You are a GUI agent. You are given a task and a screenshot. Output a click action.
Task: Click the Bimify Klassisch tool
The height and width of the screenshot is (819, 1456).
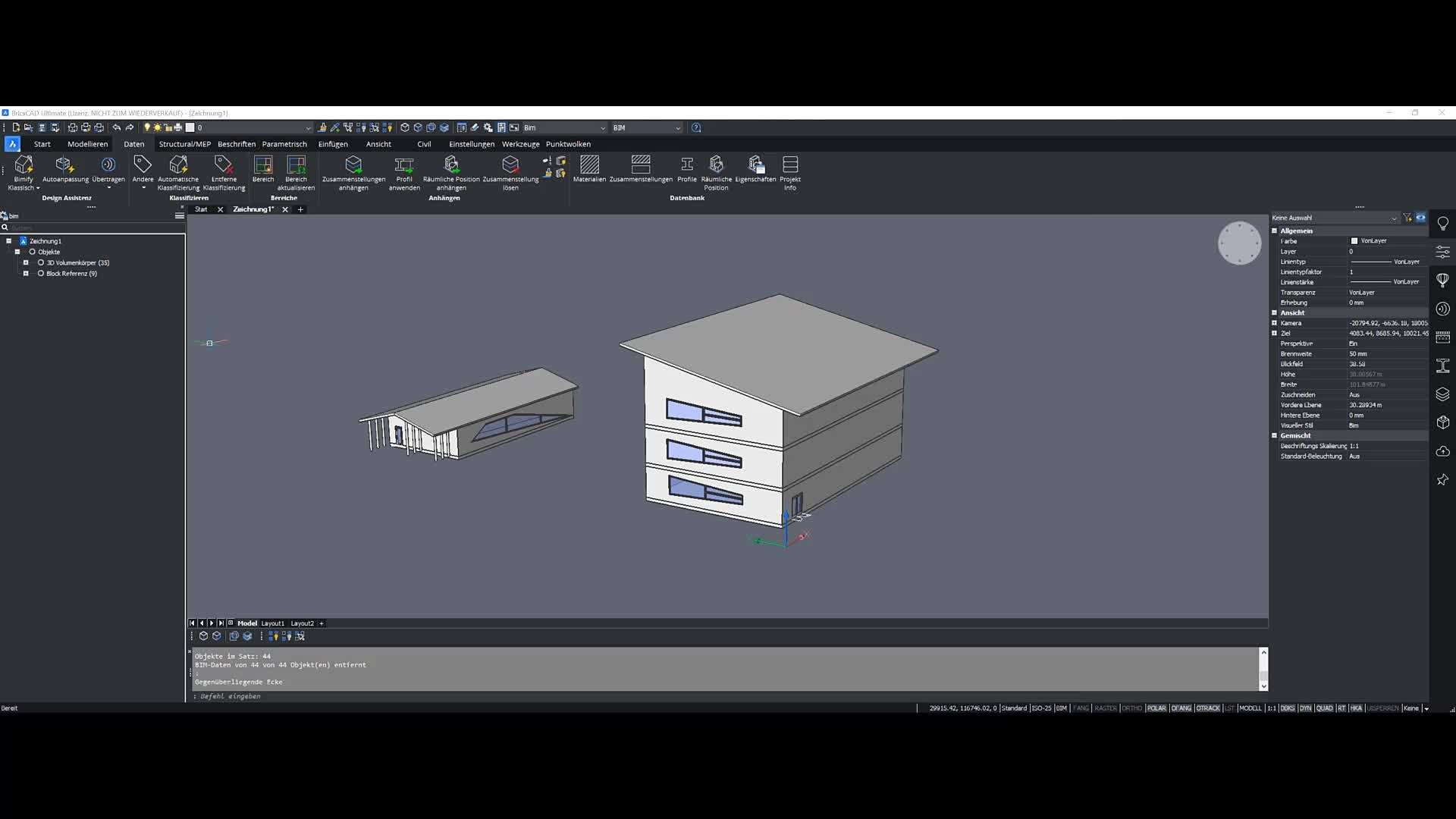(24, 173)
